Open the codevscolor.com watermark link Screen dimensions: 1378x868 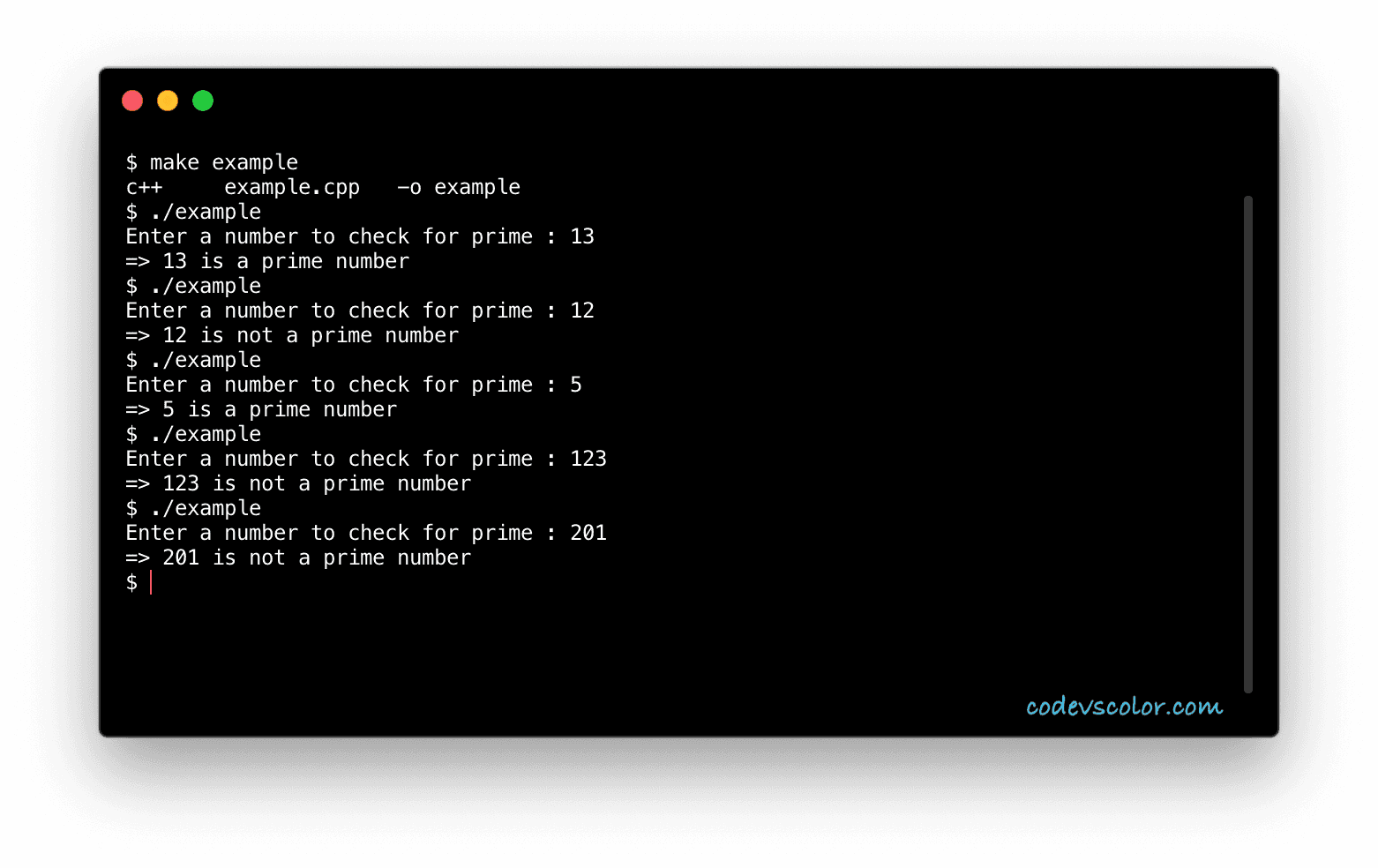1124,707
